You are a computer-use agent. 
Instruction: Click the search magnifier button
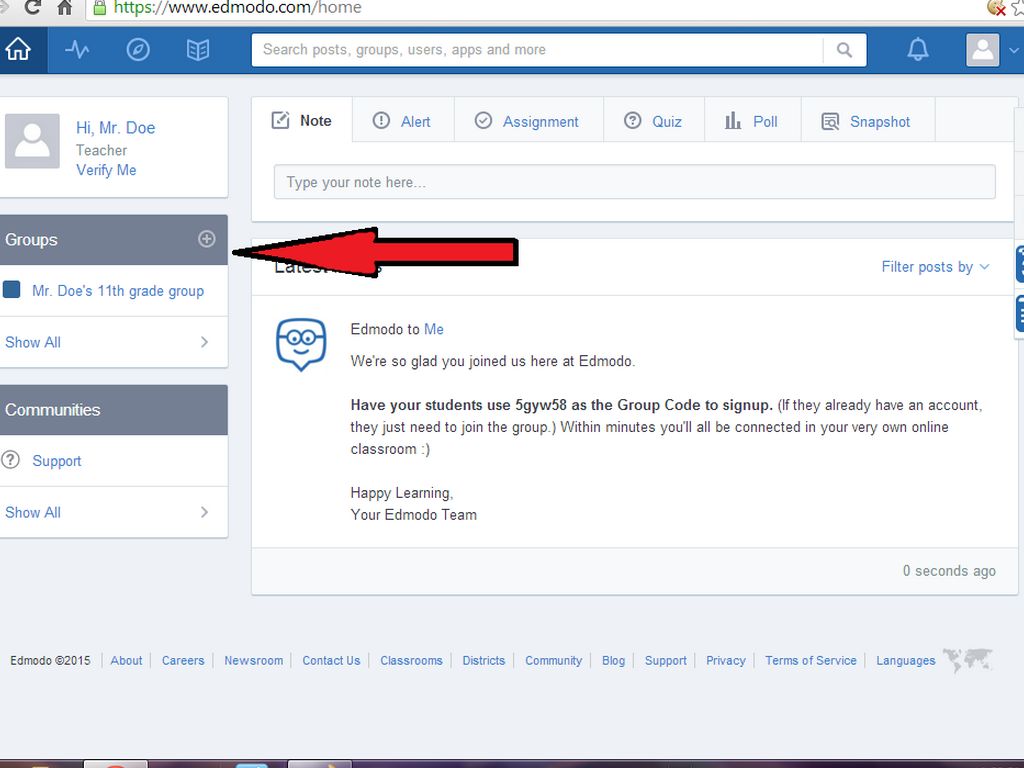(x=845, y=49)
